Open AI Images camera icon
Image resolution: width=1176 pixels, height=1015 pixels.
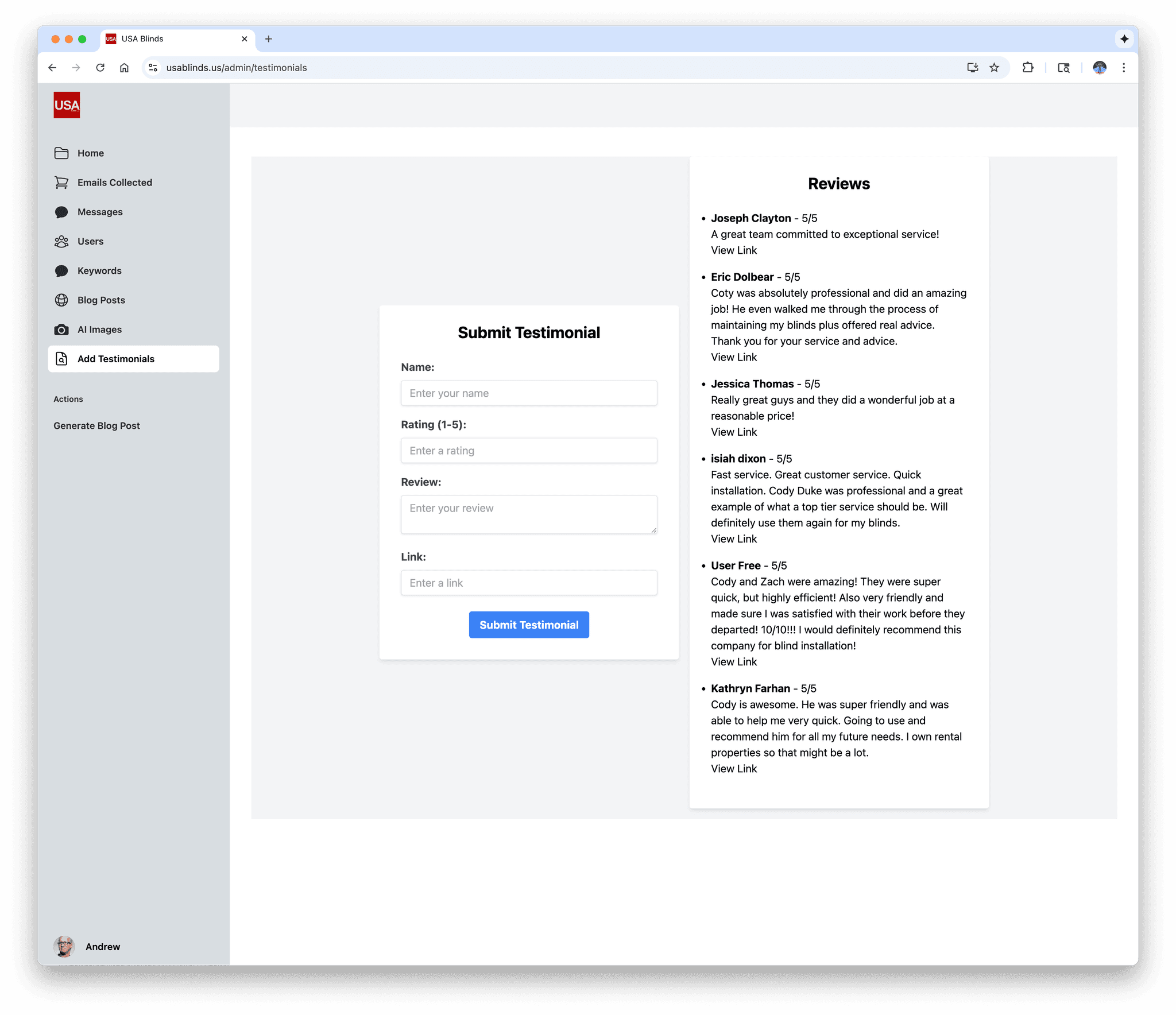[61, 330]
